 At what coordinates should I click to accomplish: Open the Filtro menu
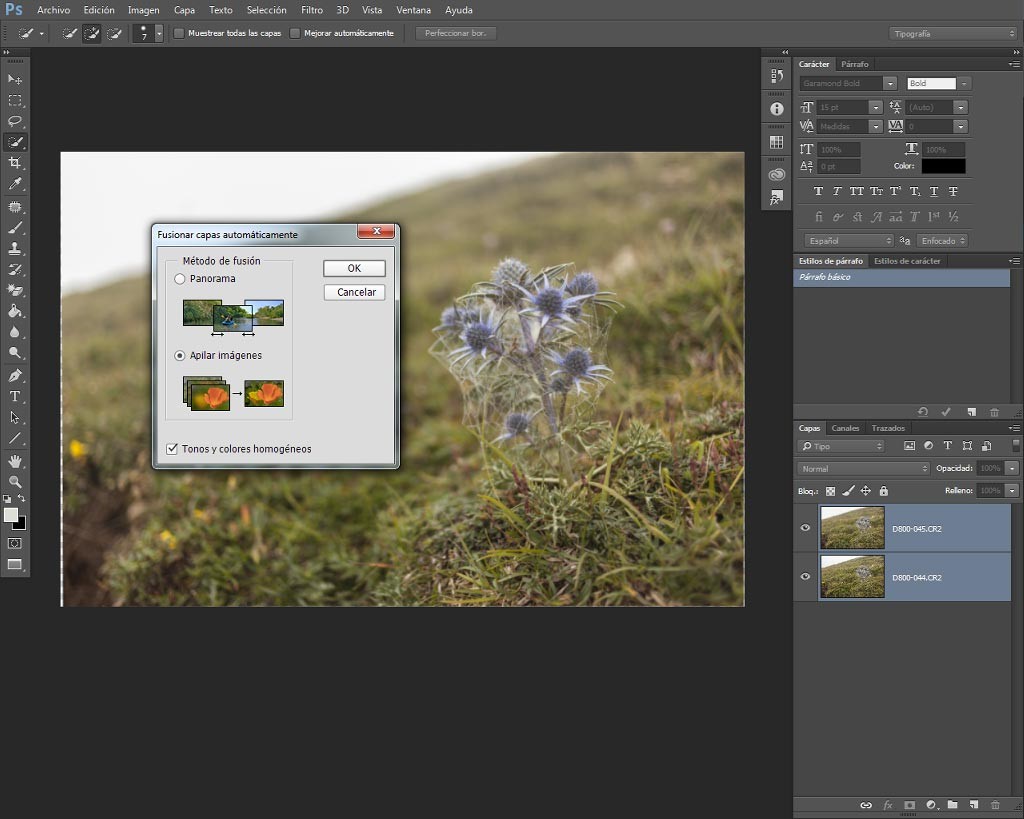[x=312, y=10]
